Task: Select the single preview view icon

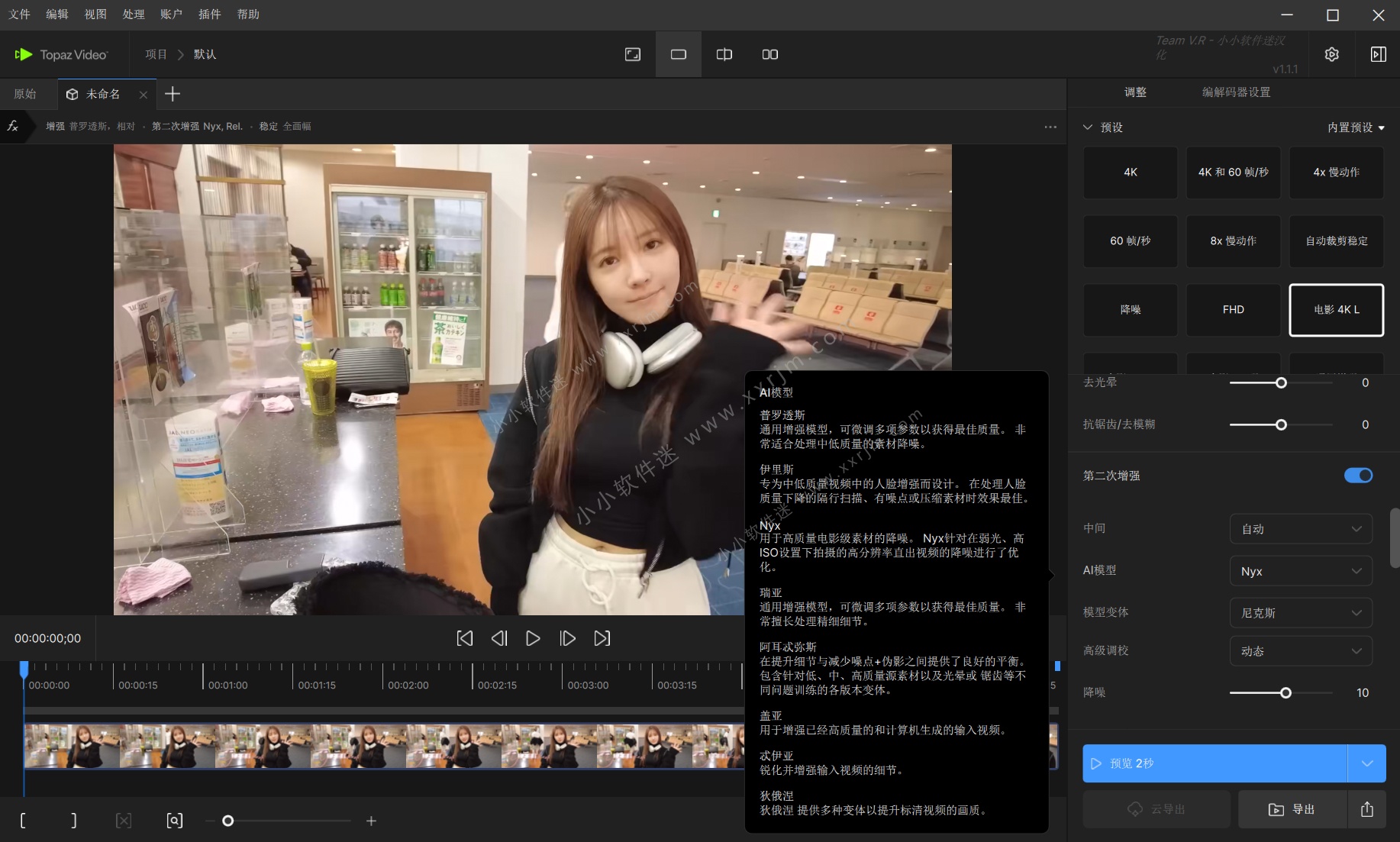Action: click(x=678, y=53)
